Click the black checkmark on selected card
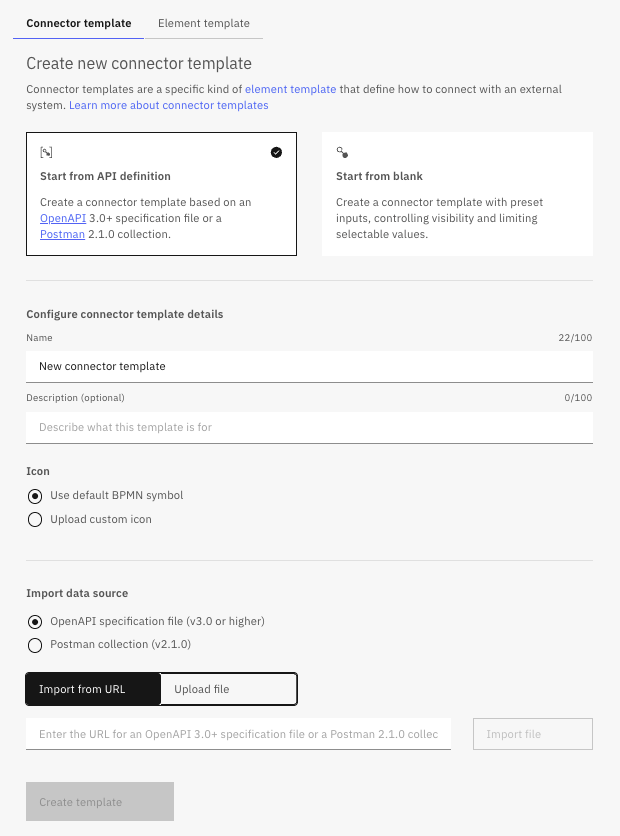 click(x=277, y=152)
